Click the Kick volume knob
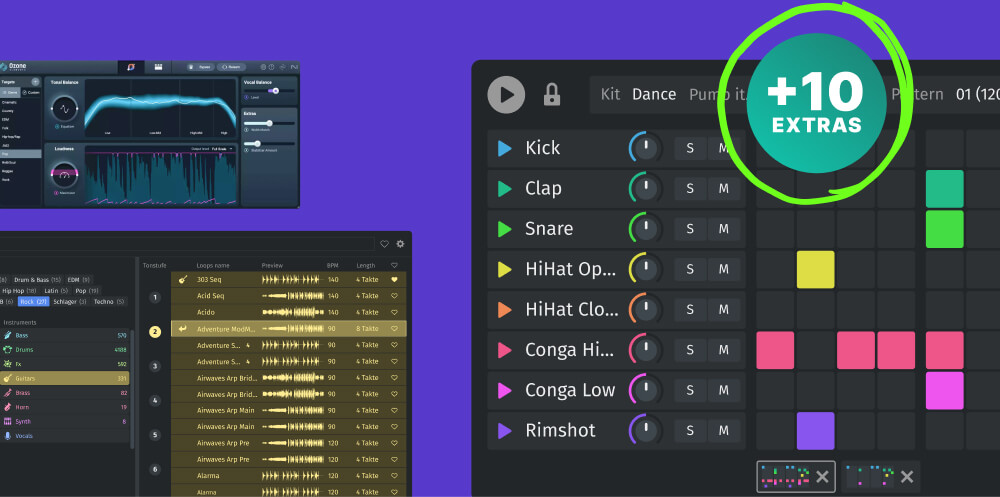 pyautogui.click(x=646, y=148)
